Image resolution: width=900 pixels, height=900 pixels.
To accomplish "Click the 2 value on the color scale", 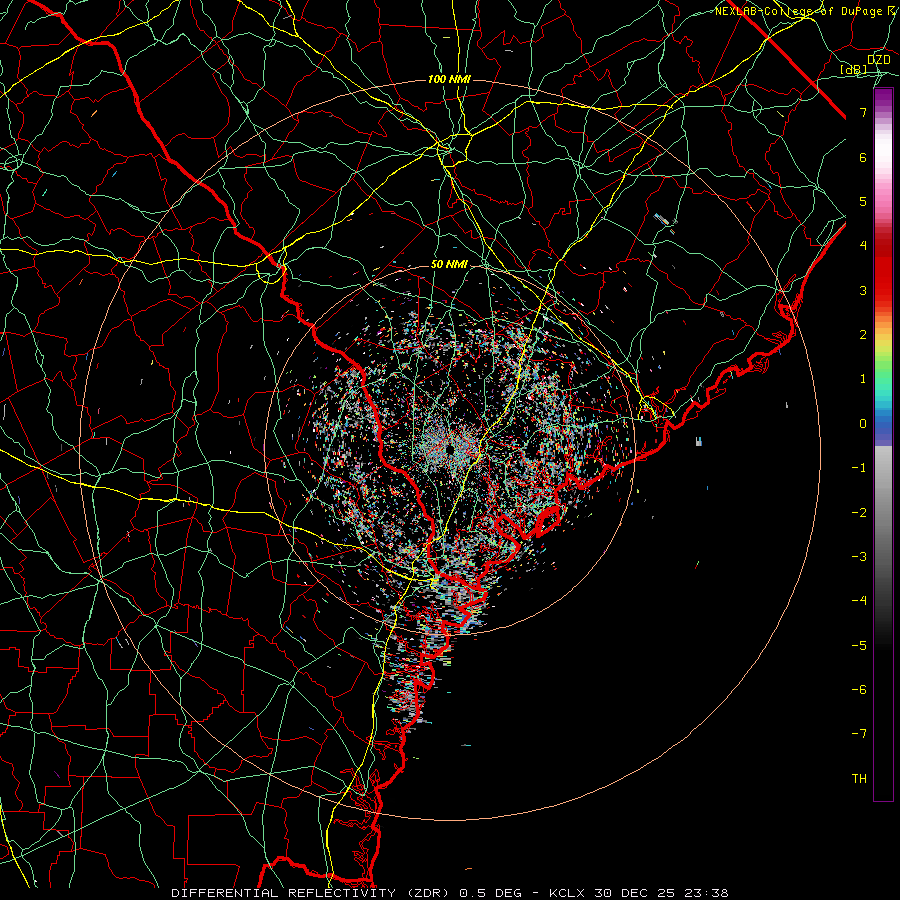I will [863, 335].
